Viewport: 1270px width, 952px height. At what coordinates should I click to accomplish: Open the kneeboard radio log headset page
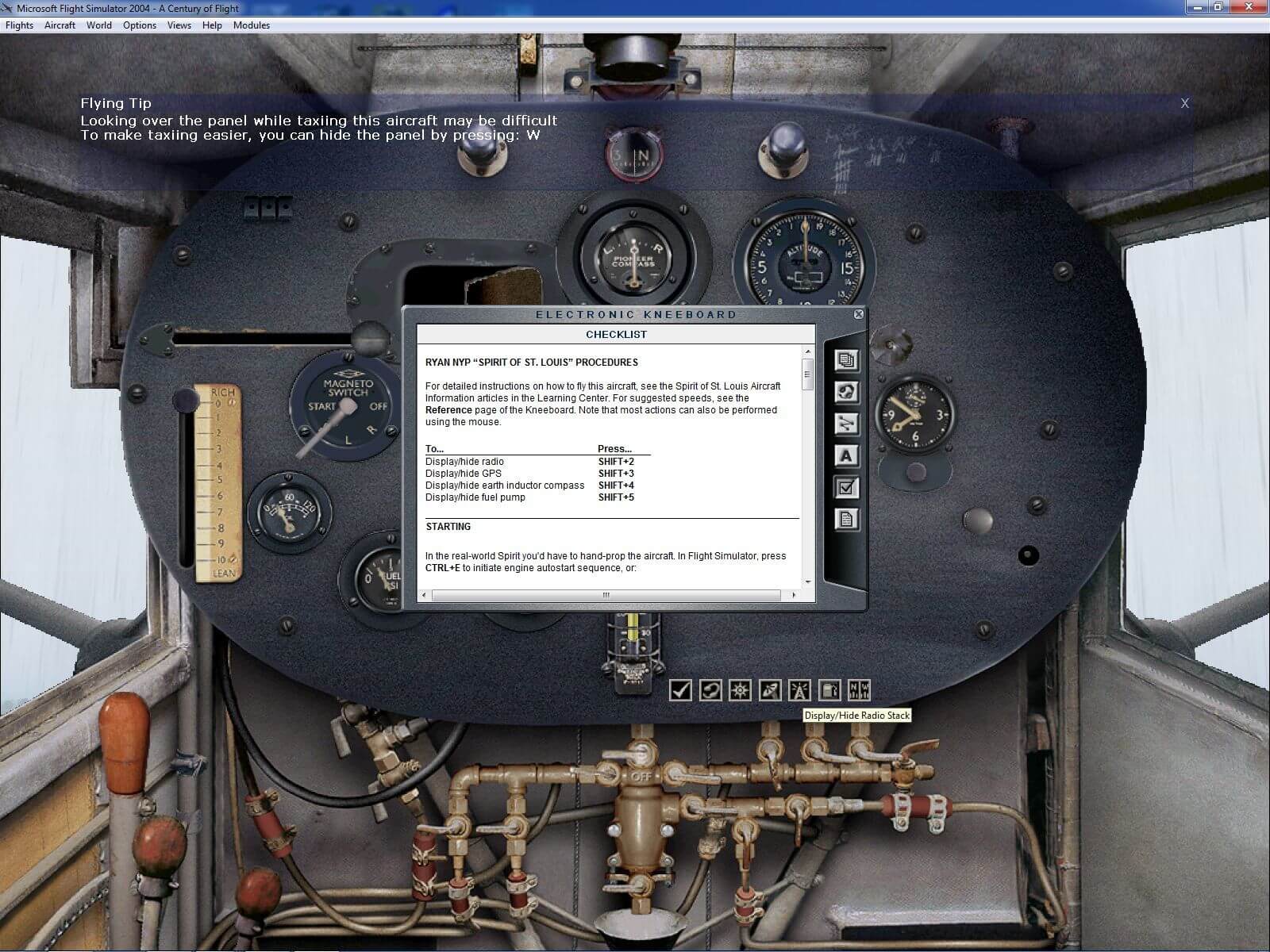click(846, 392)
